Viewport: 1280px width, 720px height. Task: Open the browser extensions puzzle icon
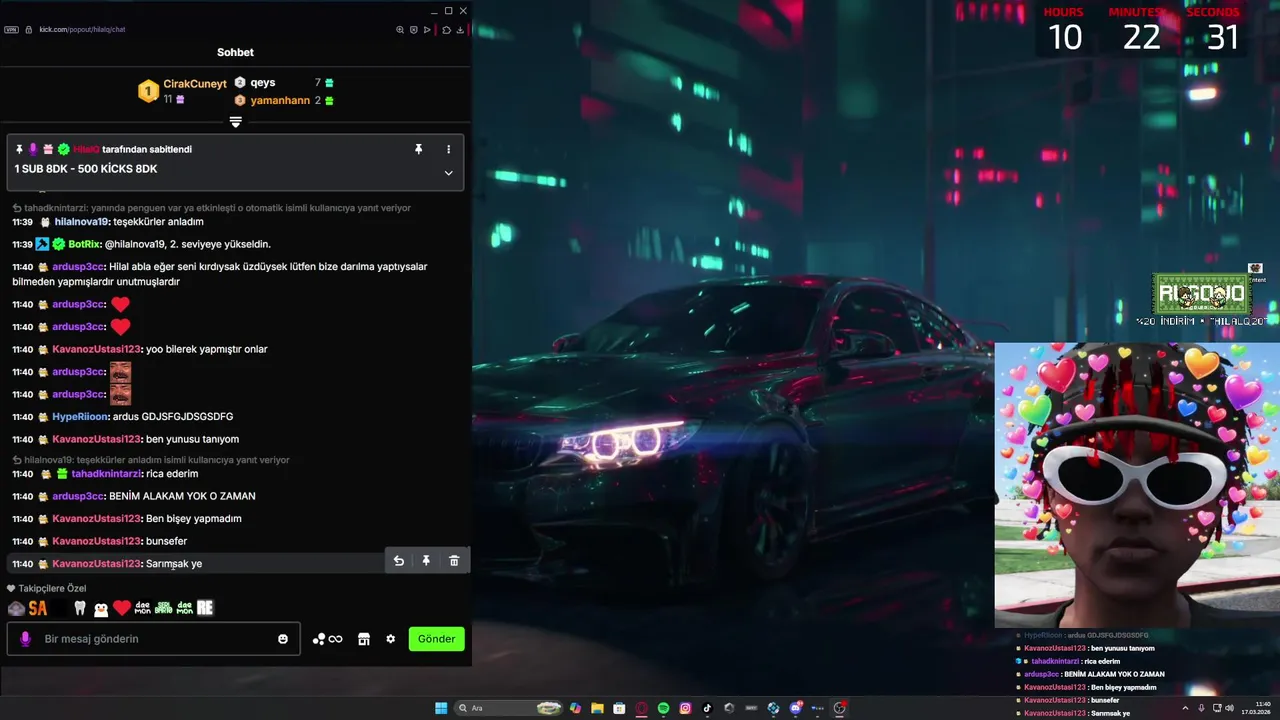[x=446, y=30]
